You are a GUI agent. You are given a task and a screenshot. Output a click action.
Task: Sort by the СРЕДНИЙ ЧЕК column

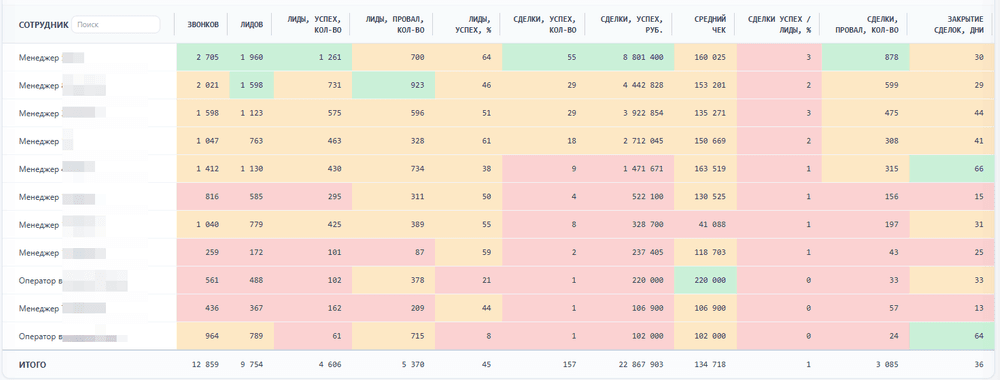click(x=710, y=24)
